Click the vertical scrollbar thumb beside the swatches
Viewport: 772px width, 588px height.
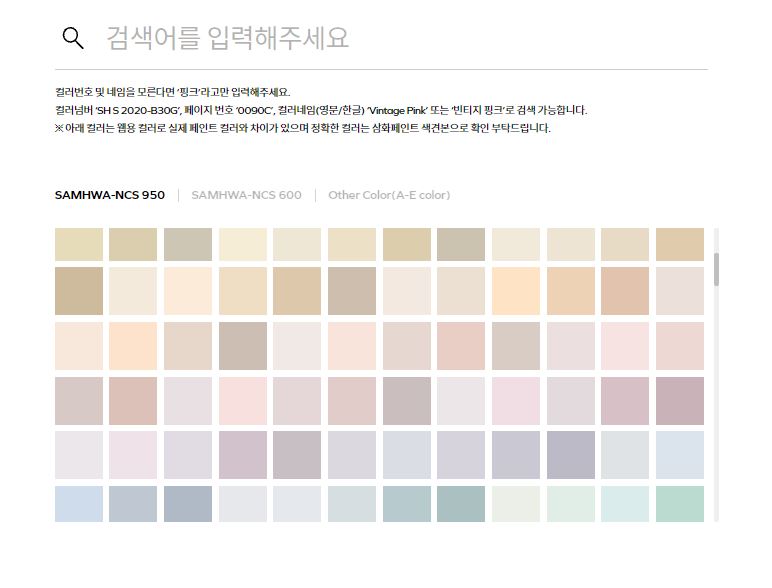tap(716, 268)
